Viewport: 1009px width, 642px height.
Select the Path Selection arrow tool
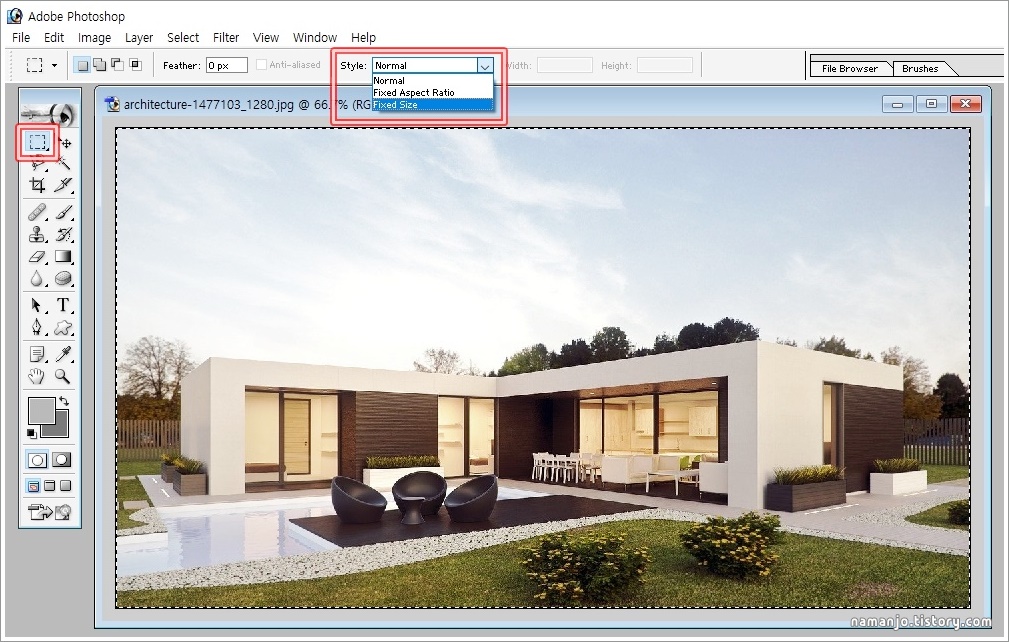(37, 305)
